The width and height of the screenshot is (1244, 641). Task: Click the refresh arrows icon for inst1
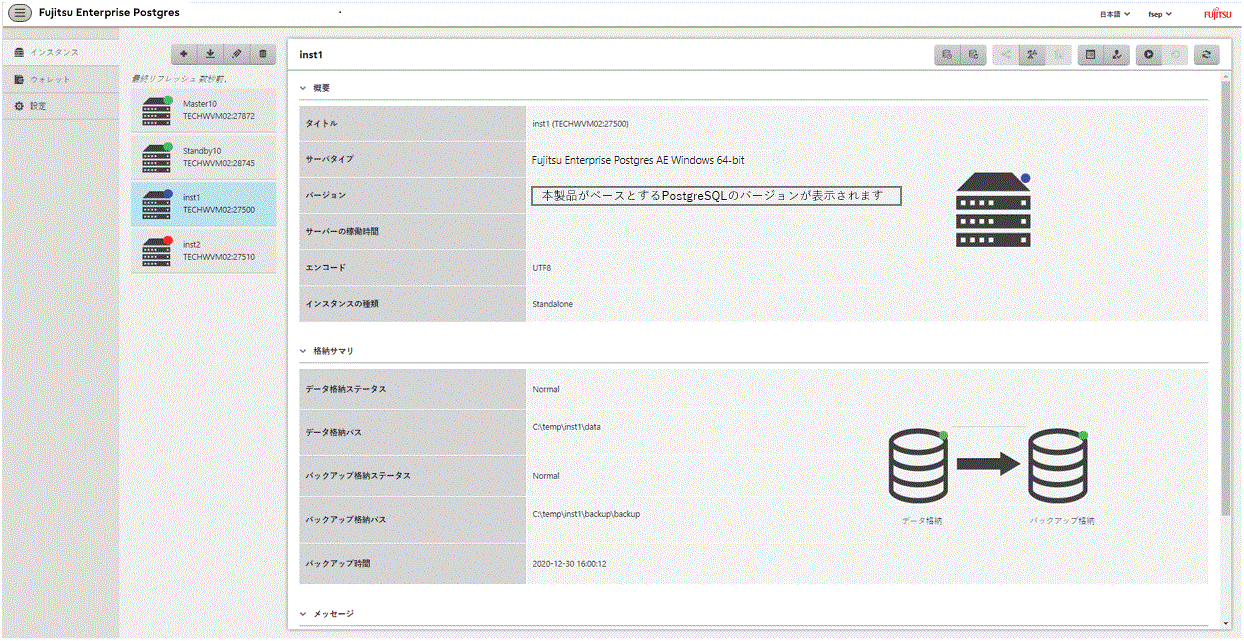[1207, 55]
